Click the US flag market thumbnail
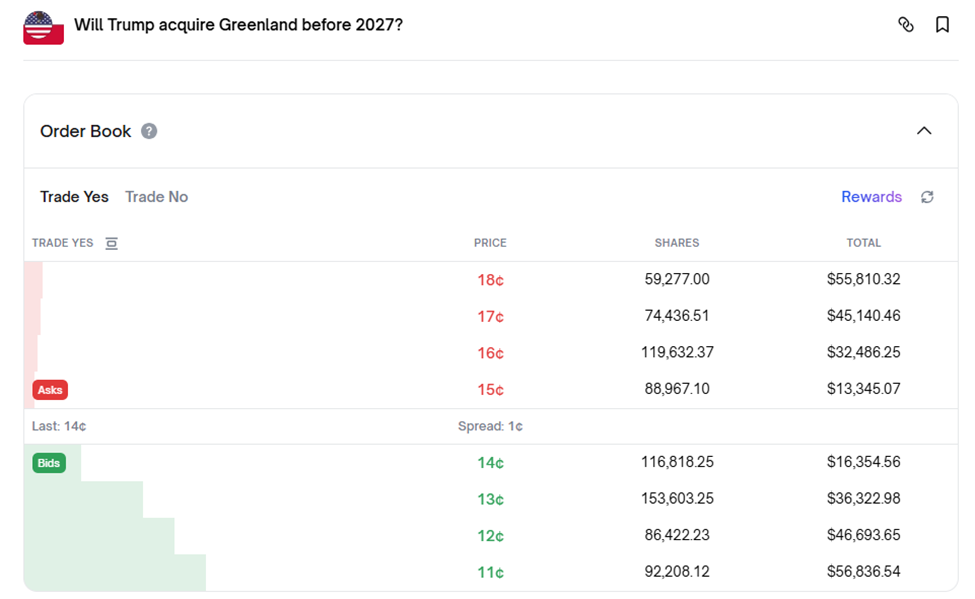975x599 pixels. point(44,28)
